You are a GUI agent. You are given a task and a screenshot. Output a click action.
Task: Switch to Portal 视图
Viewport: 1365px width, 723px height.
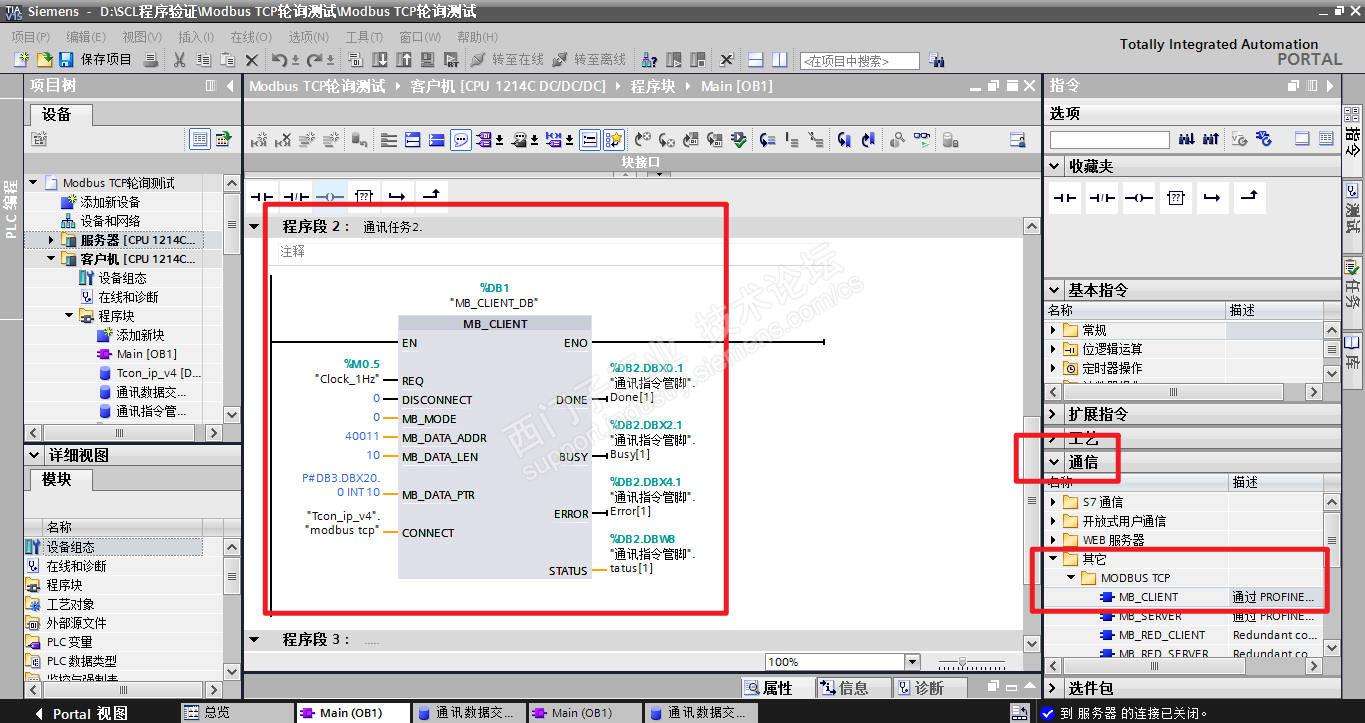pyautogui.click(x=81, y=713)
